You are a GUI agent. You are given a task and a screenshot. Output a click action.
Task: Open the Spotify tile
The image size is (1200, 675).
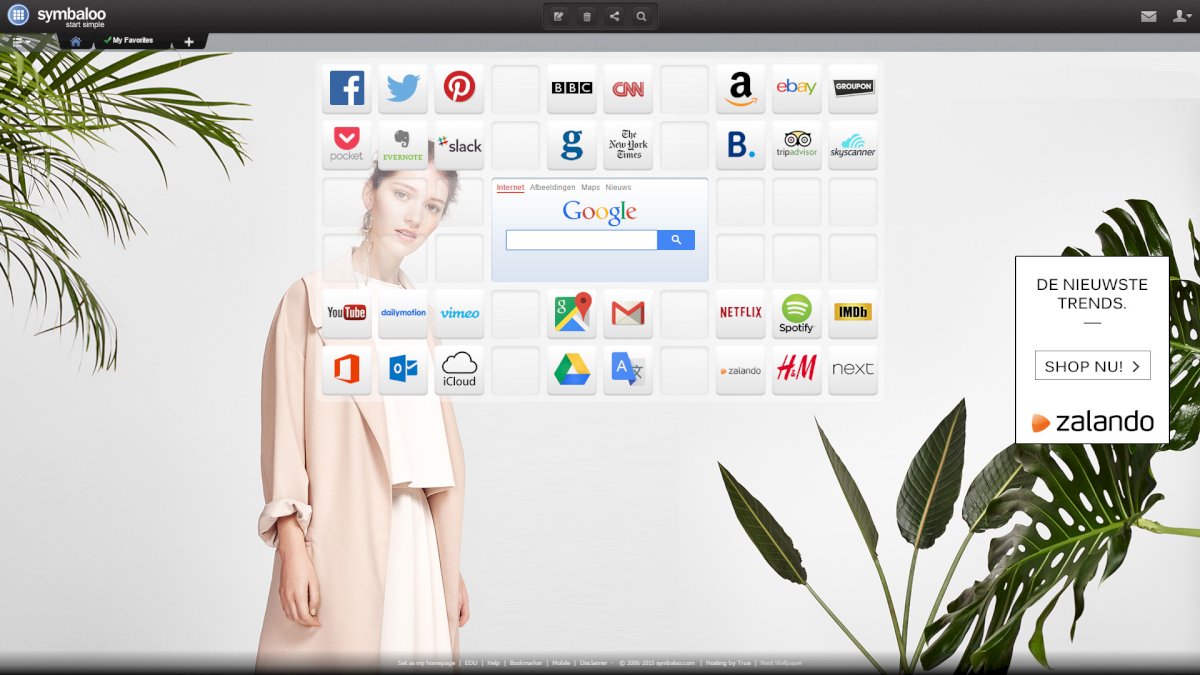coord(797,314)
